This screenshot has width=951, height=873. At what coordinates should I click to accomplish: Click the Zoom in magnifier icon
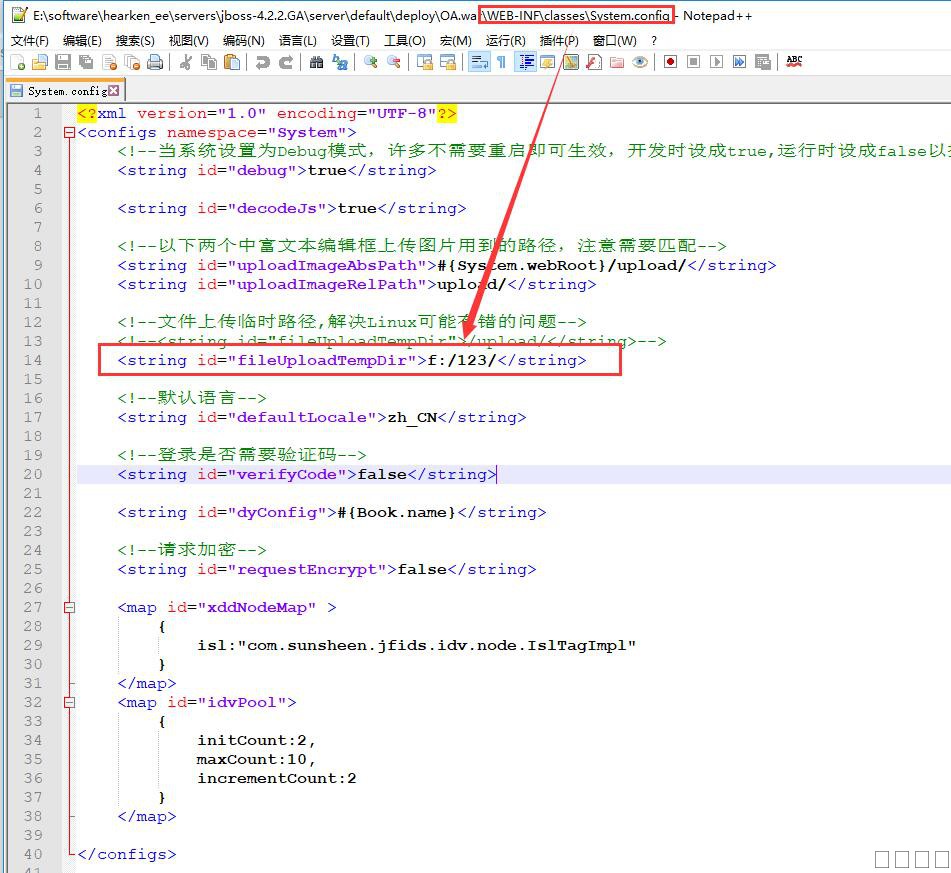point(370,62)
